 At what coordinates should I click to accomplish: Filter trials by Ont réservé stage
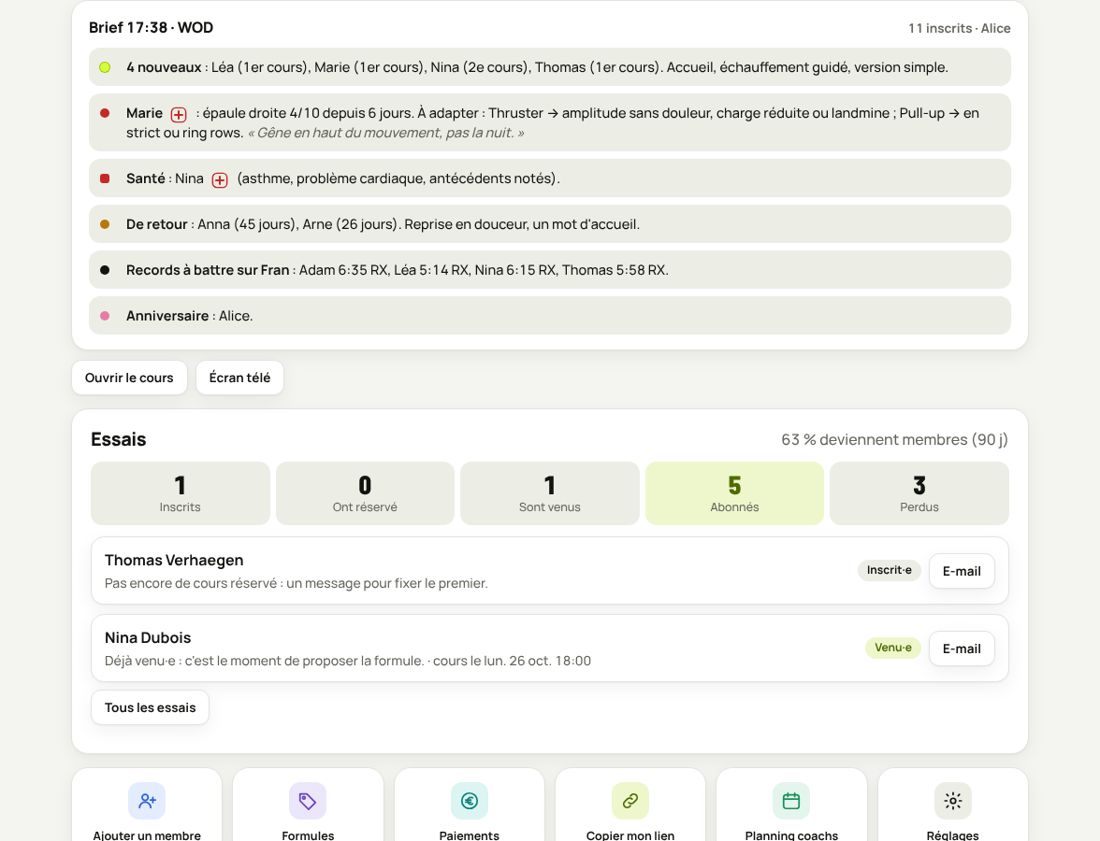click(365, 493)
